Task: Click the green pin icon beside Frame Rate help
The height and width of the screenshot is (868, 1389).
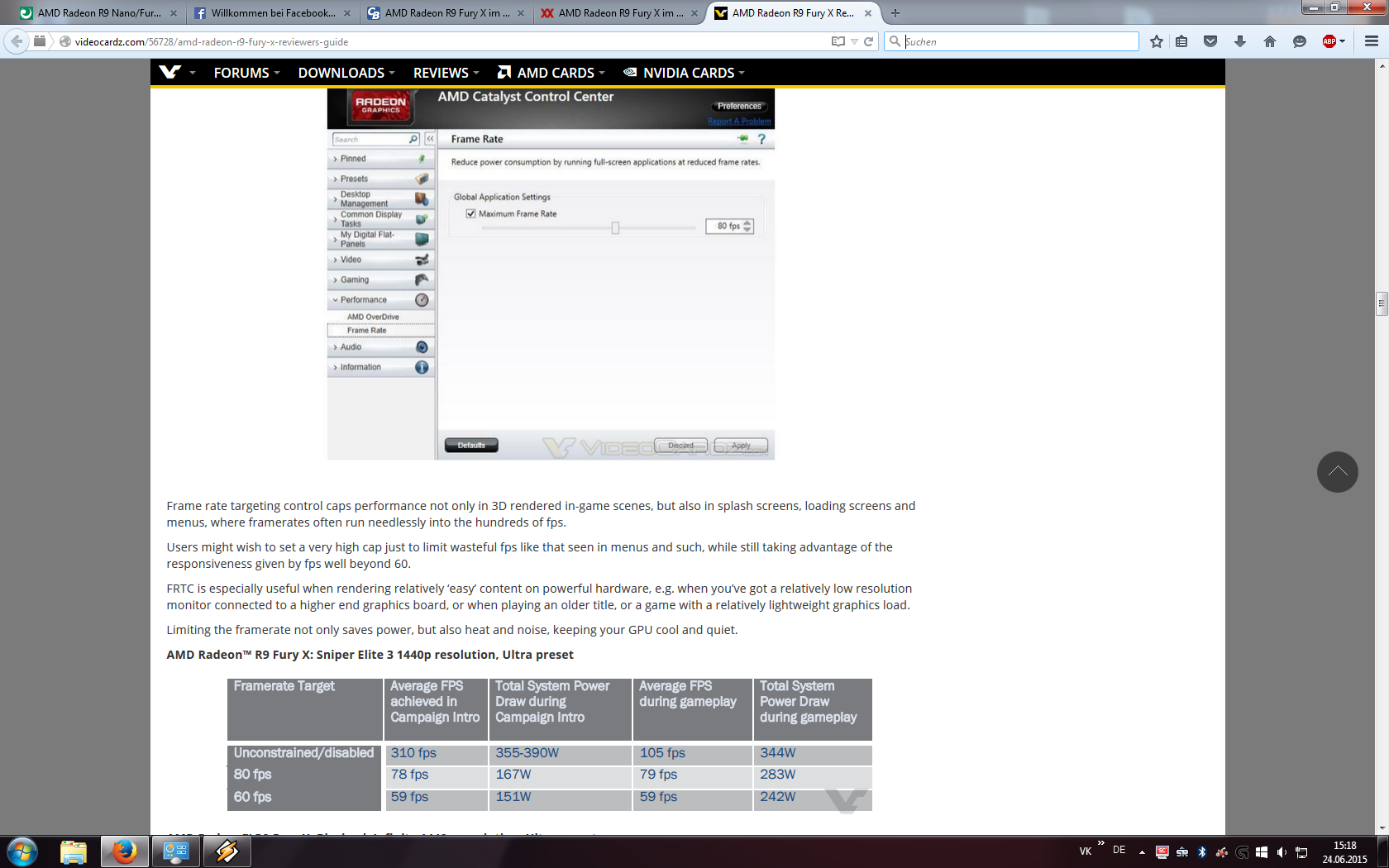Action: [743, 138]
